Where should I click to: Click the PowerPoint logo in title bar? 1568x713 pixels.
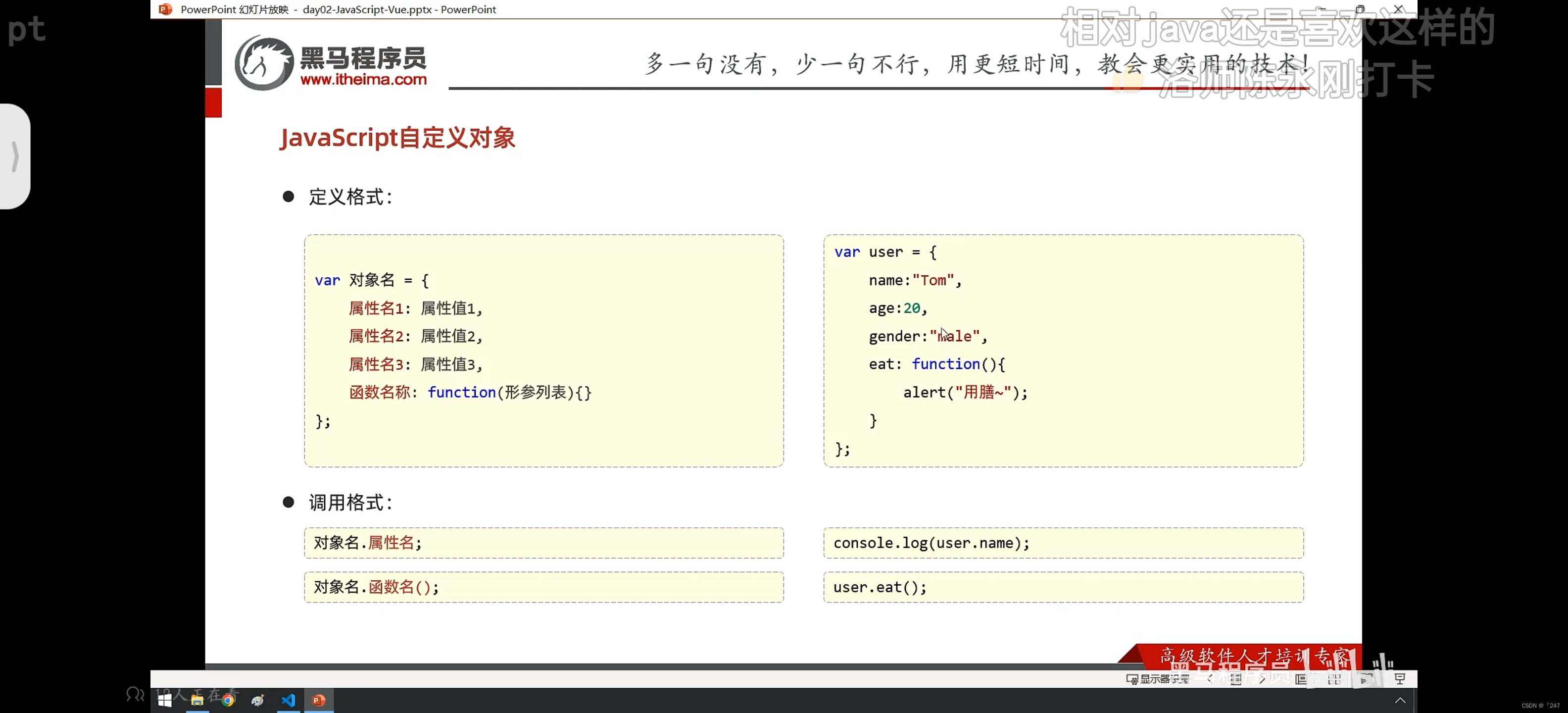pos(165,9)
